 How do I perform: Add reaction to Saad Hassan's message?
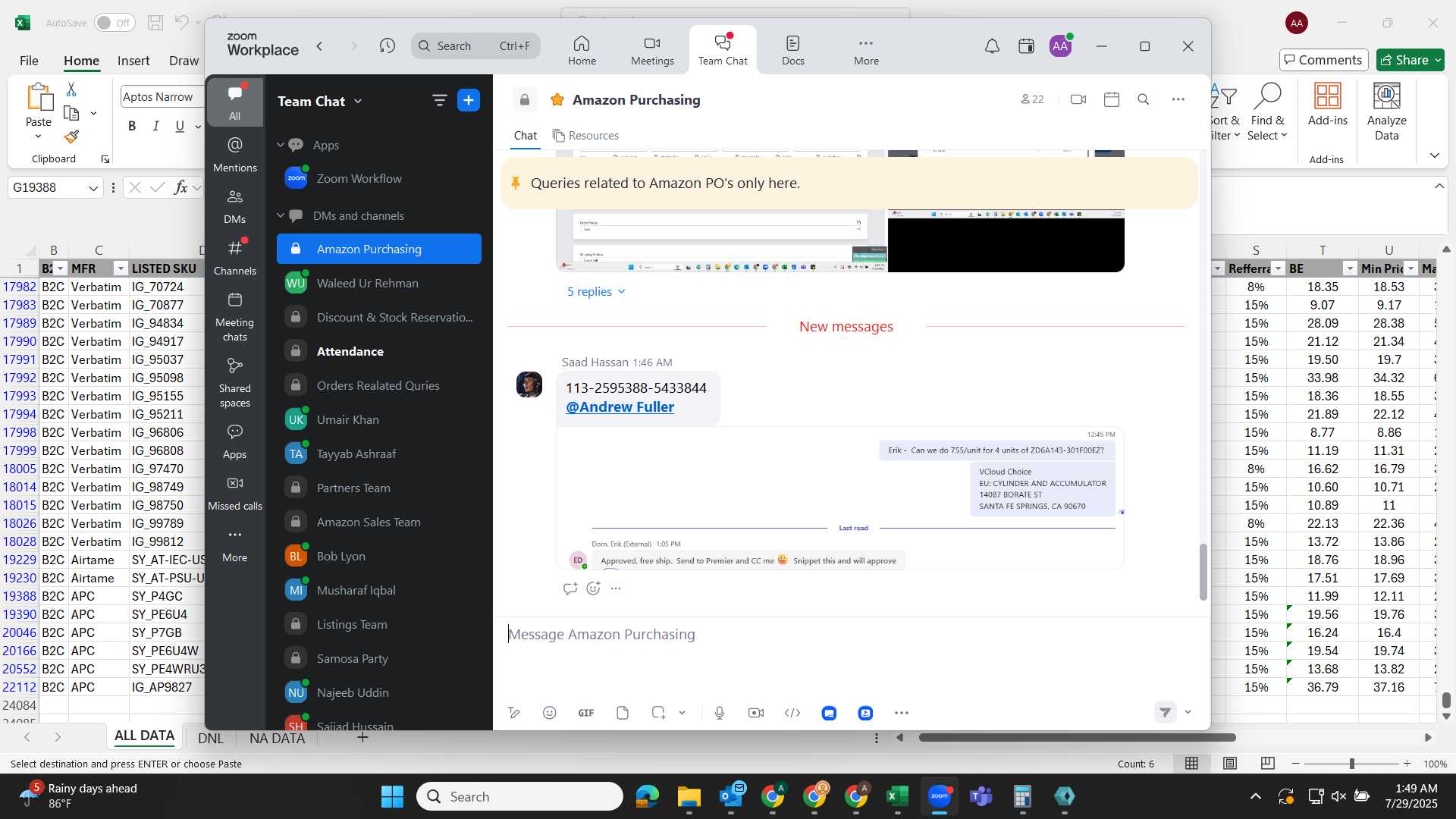click(593, 588)
